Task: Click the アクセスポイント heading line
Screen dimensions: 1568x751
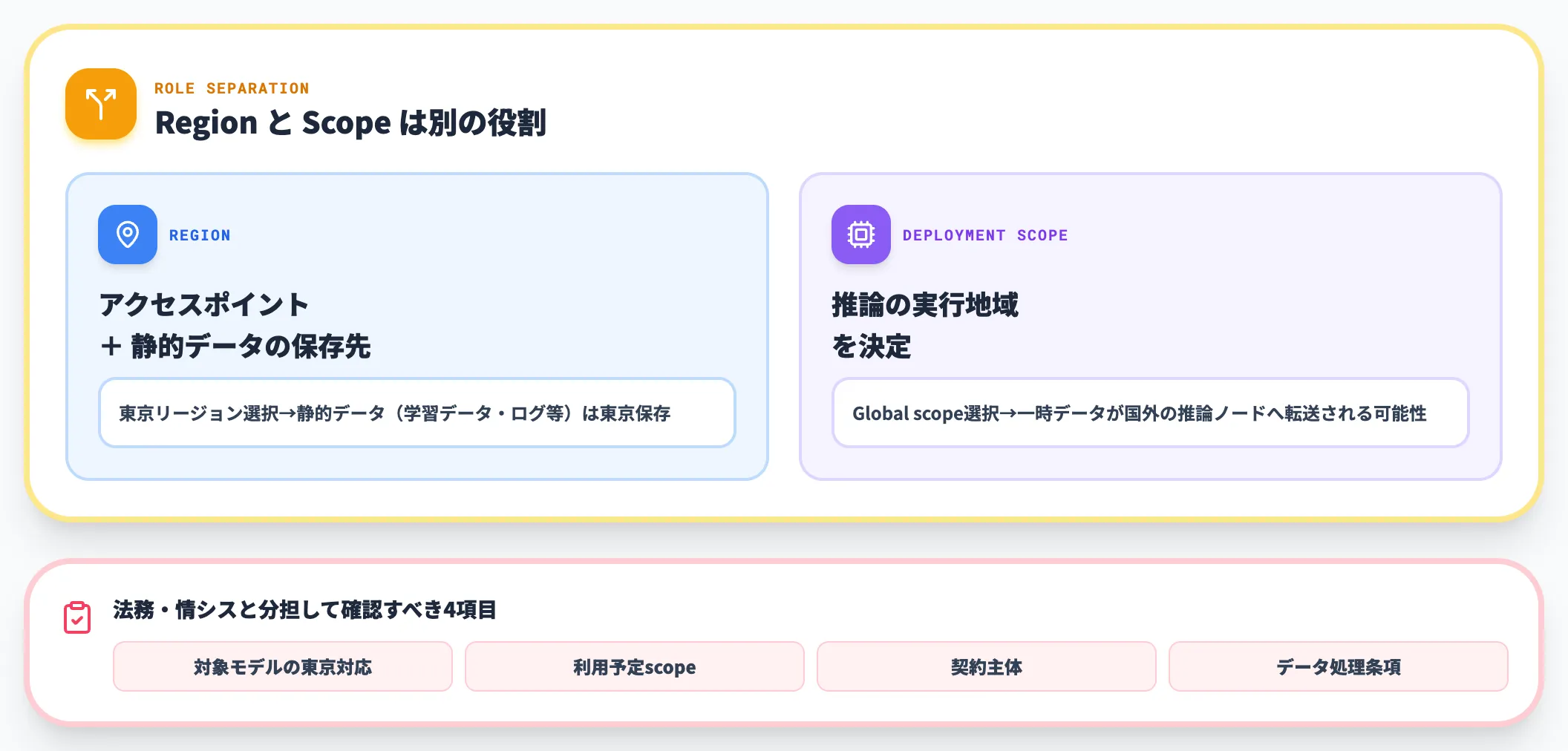Action: pyautogui.click(x=204, y=304)
